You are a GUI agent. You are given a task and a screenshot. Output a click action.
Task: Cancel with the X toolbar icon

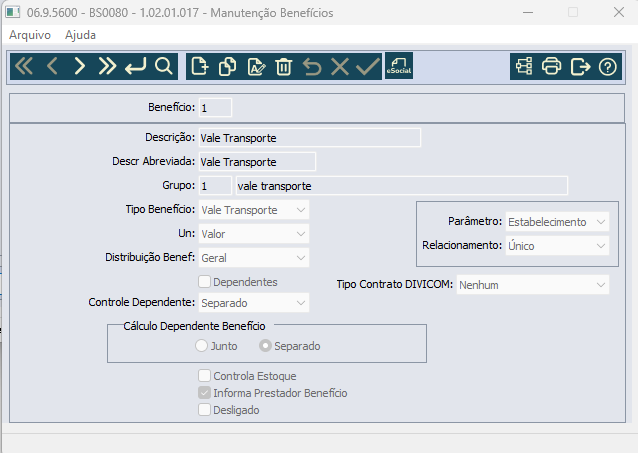point(340,66)
